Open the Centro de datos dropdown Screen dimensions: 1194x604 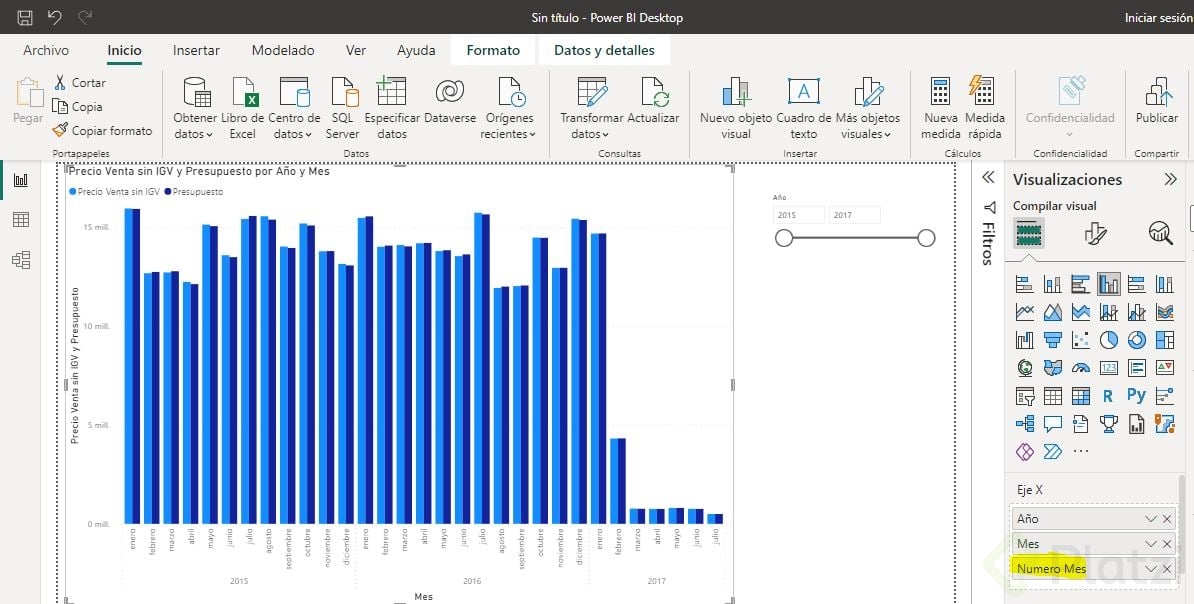pyautogui.click(x=294, y=107)
